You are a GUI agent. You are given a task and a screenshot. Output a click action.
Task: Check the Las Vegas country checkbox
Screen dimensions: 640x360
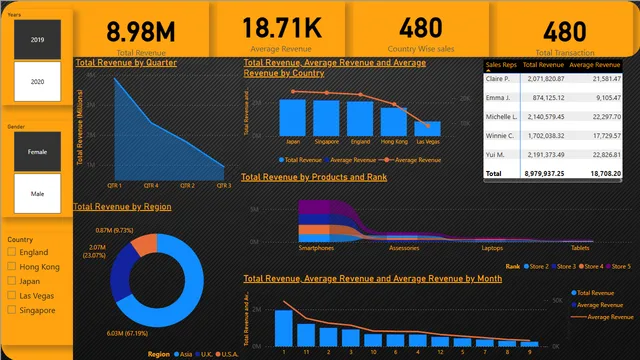pos(12,295)
